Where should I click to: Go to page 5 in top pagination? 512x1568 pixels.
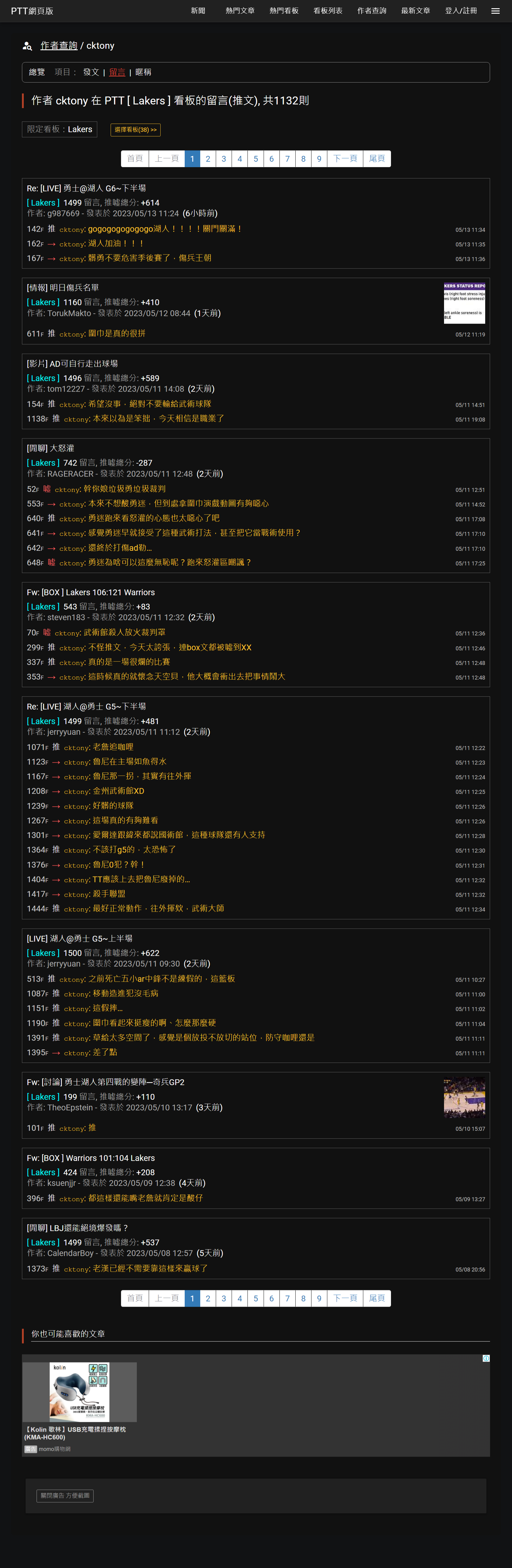coord(255,159)
